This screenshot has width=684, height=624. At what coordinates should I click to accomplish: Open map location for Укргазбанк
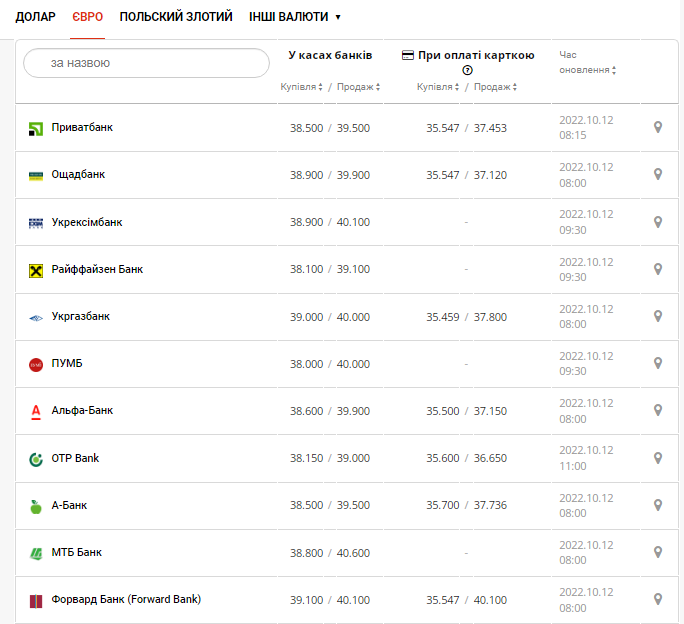click(658, 316)
